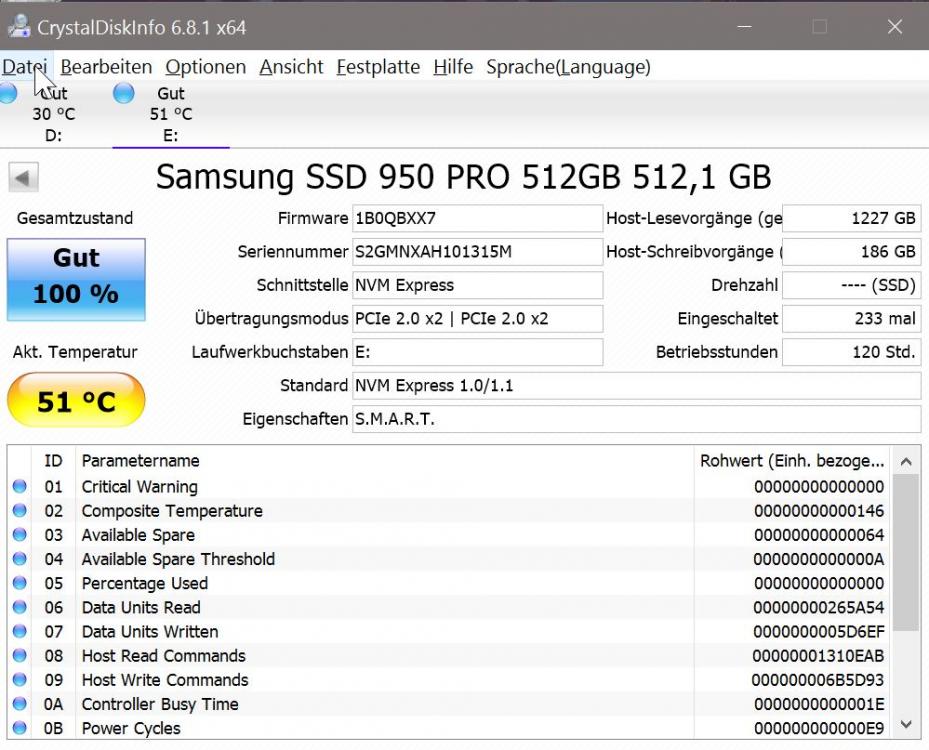This screenshot has height=750, width=929.
Task: Open the Datei menu
Action: coord(24,67)
